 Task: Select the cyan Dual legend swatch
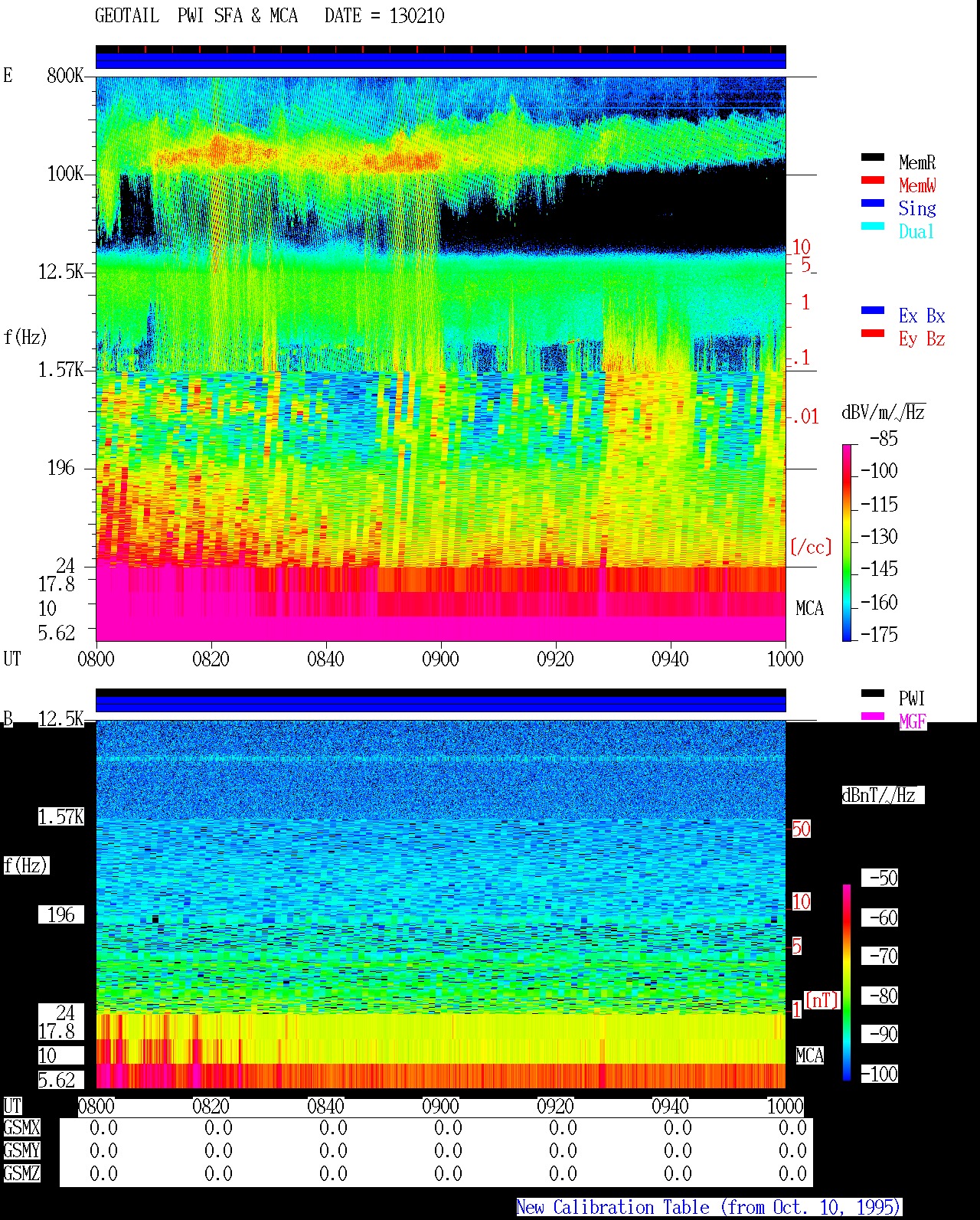873,227
